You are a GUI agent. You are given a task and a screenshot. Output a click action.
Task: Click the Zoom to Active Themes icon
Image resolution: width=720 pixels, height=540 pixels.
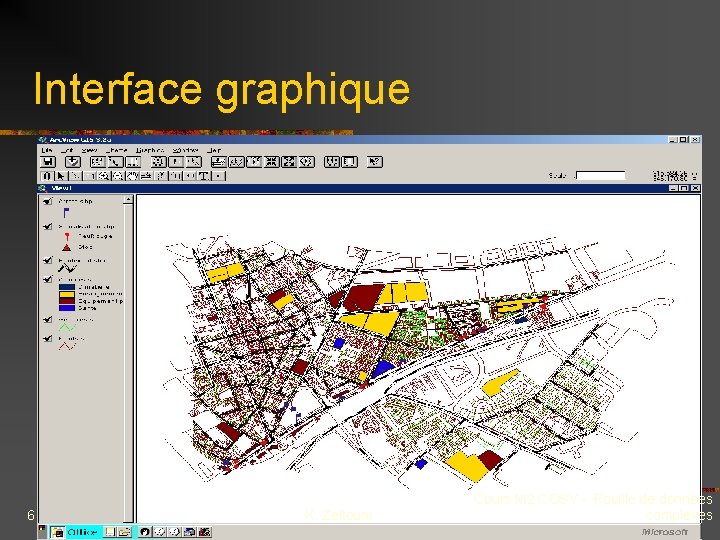236,162
